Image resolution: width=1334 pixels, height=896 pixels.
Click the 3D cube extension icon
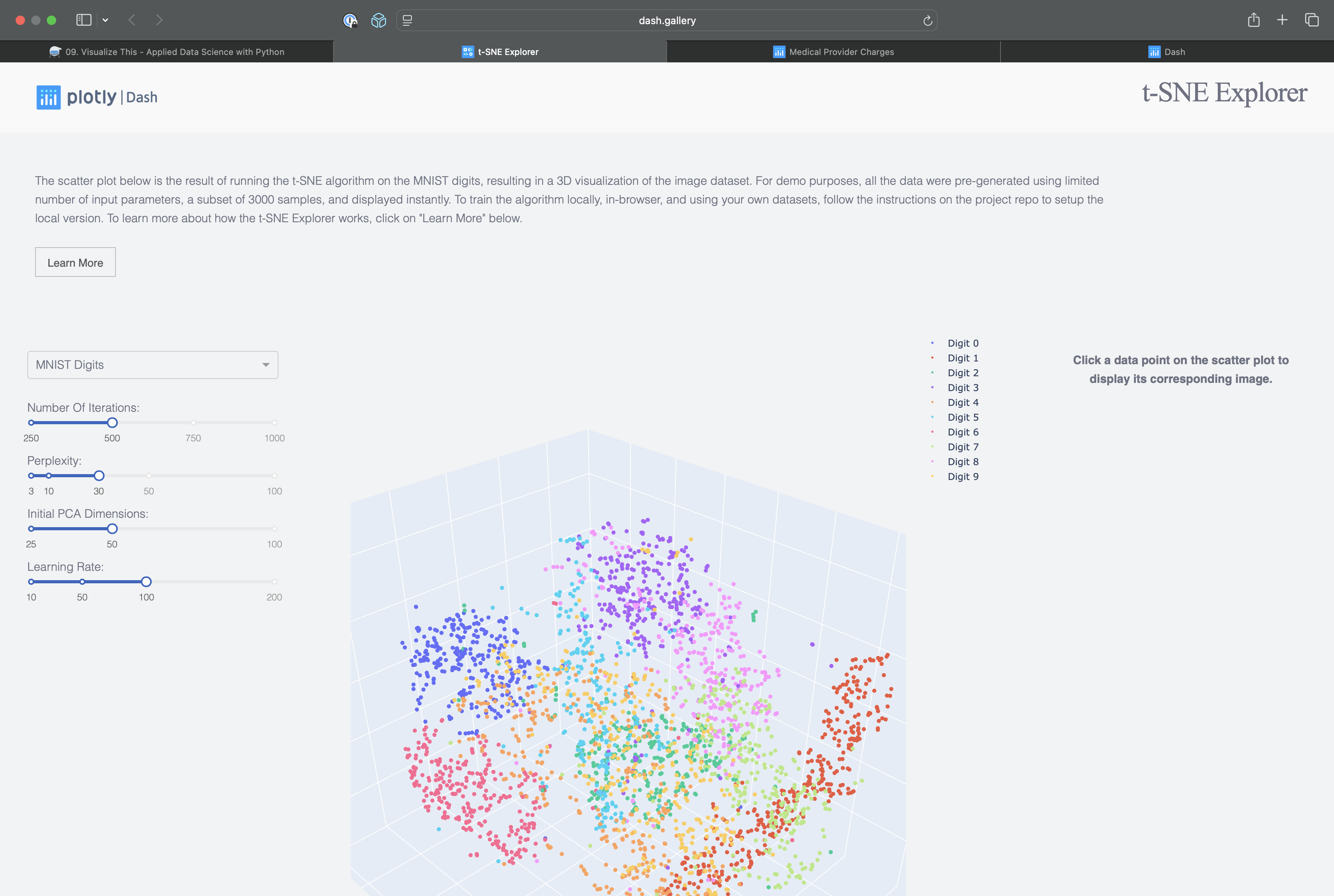tap(378, 20)
